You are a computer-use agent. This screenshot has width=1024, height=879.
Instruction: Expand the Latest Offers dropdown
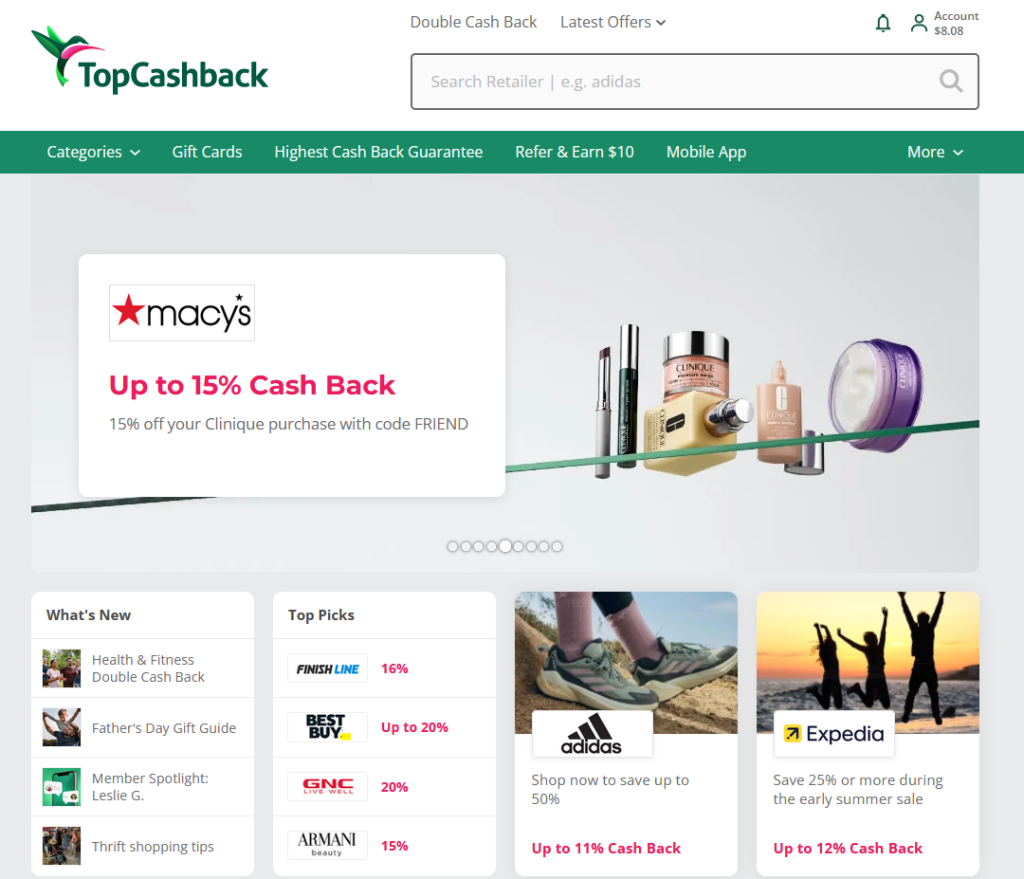click(613, 22)
